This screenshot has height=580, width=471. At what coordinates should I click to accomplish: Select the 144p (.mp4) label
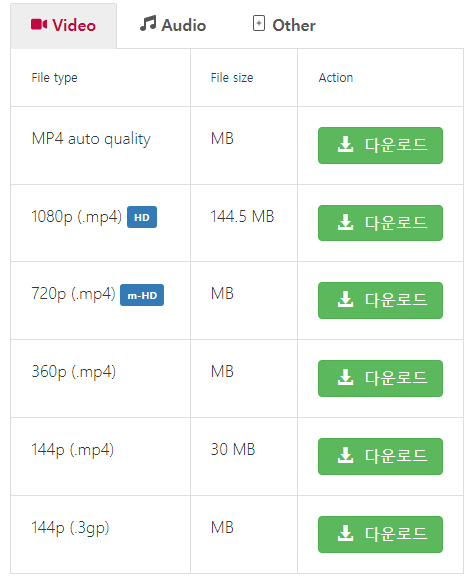pyautogui.click(x=73, y=450)
